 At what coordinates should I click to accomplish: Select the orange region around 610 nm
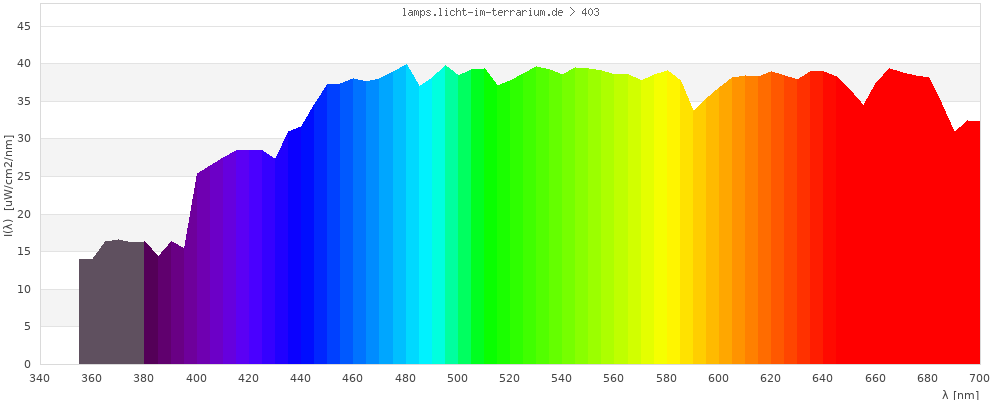coord(745,230)
